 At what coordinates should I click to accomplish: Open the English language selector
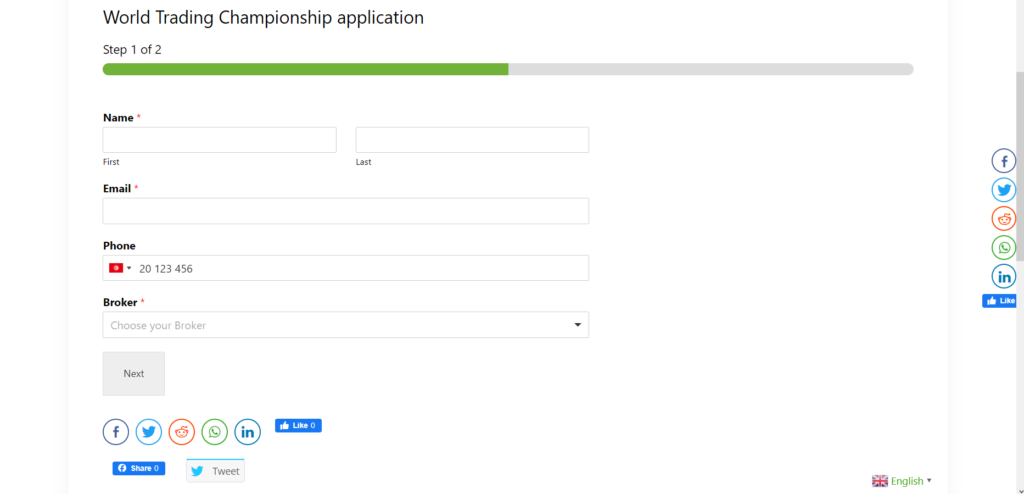click(902, 481)
